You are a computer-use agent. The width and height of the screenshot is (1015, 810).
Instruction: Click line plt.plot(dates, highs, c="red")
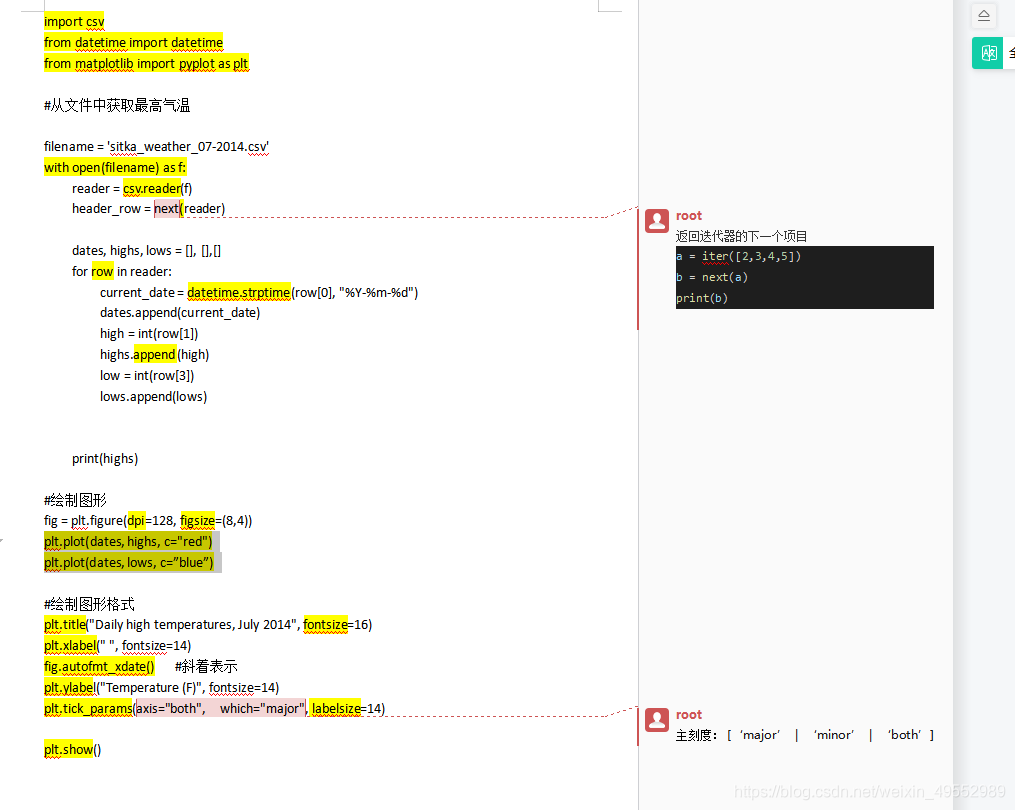tap(128, 542)
